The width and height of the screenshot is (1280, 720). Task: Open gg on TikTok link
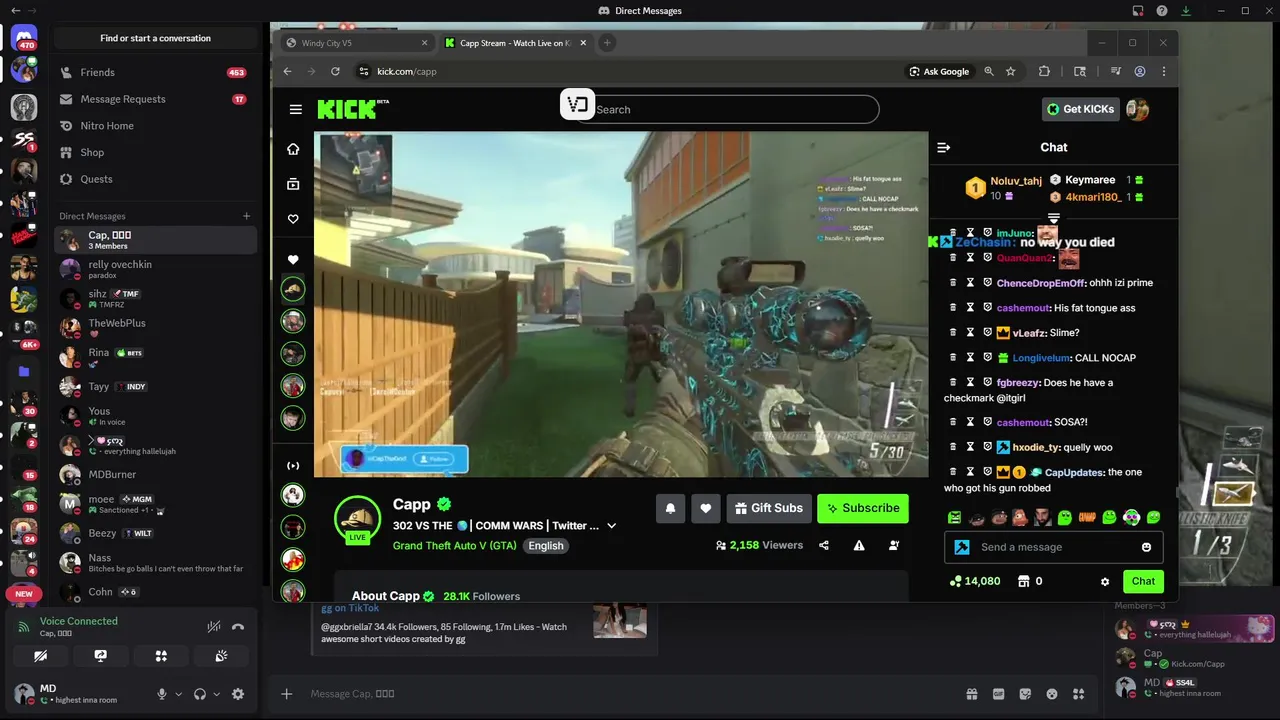[350, 608]
